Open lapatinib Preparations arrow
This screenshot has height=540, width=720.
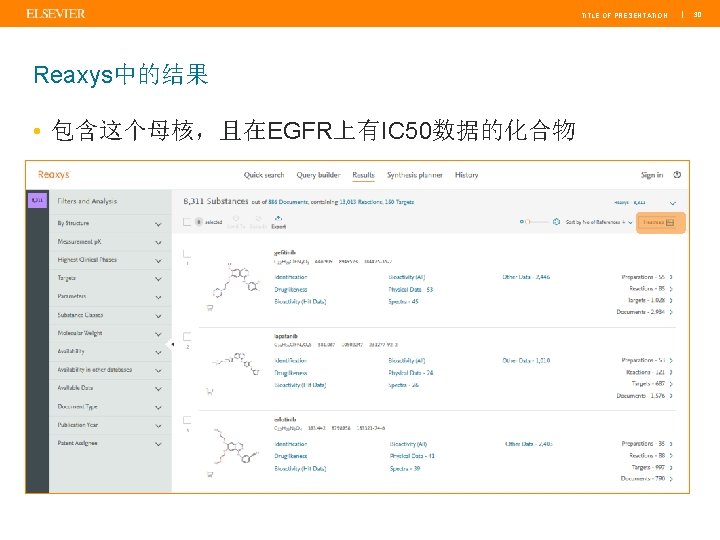[x=671, y=360]
